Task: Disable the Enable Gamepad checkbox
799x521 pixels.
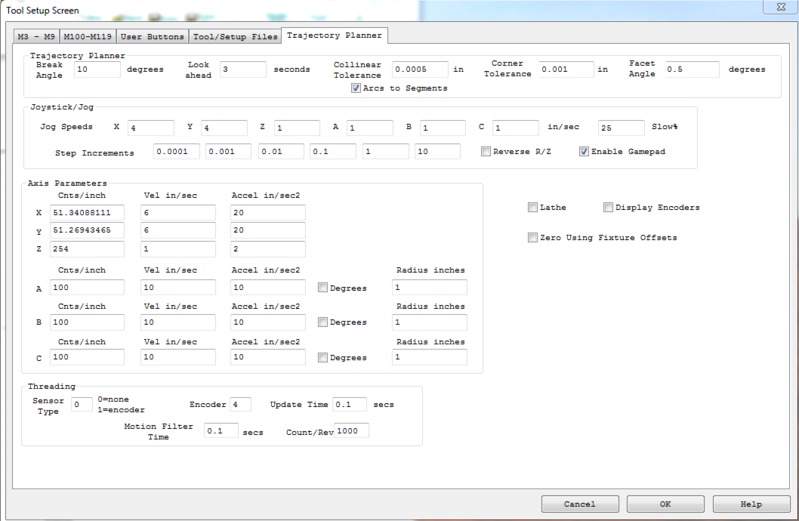Action: click(x=585, y=152)
